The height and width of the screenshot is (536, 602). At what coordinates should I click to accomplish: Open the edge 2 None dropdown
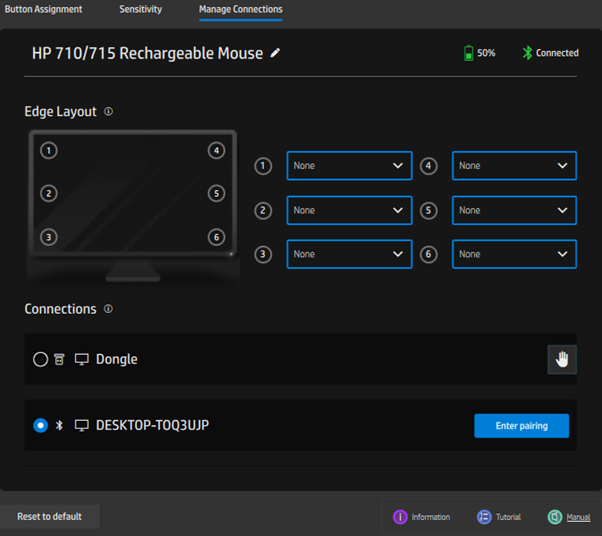click(349, 210)
